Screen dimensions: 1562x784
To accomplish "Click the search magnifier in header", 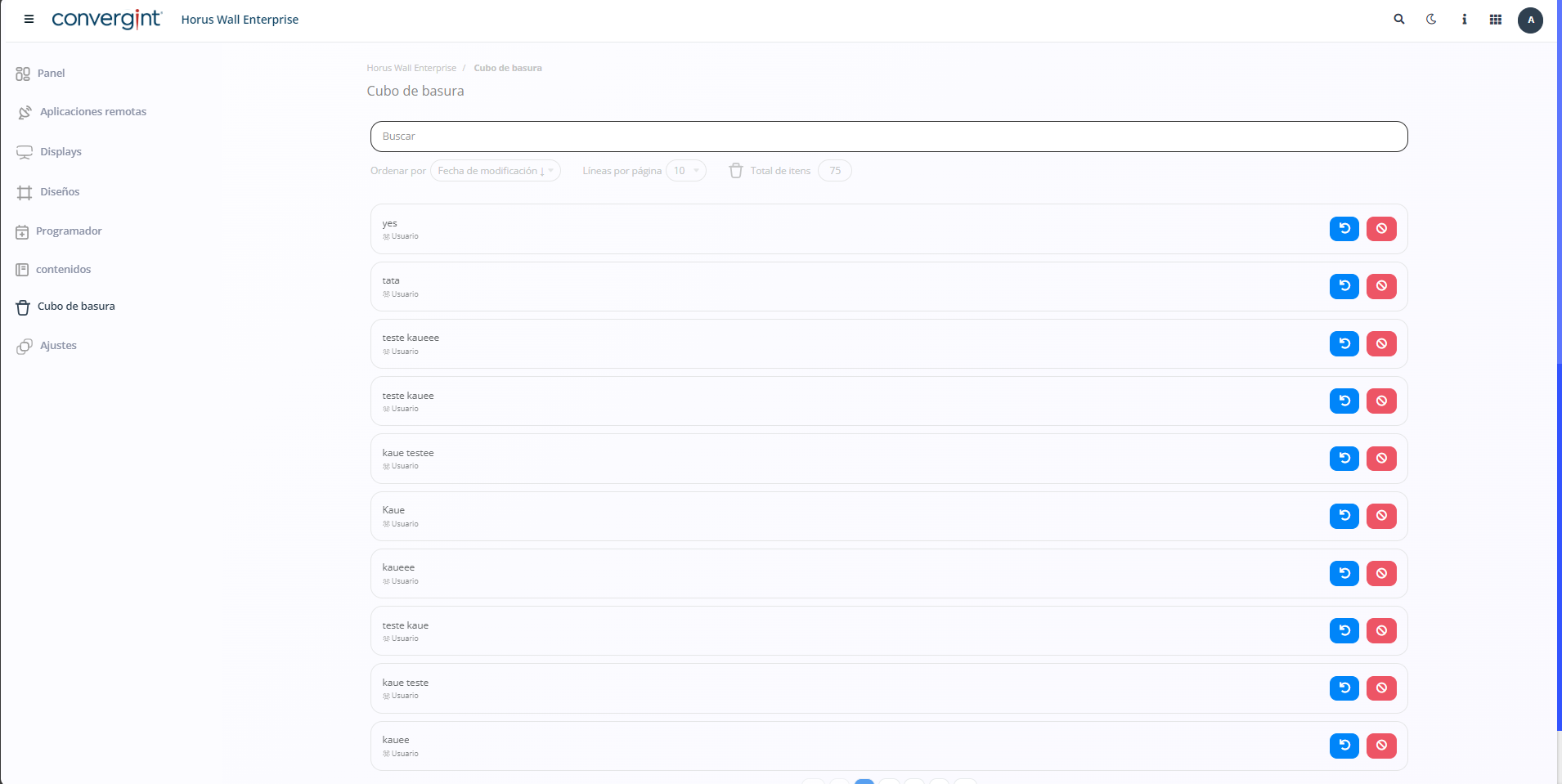I will (x=1399, y=19).
